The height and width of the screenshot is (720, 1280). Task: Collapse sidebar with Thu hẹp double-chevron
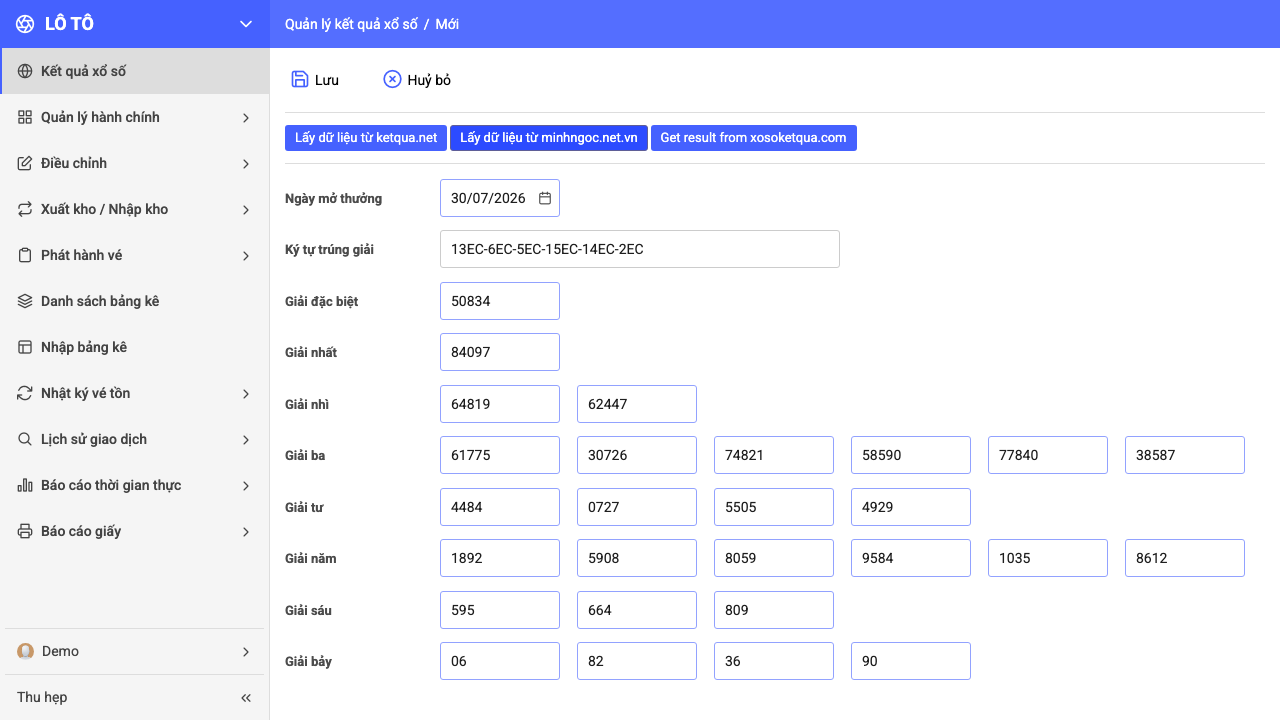point(246,698)
